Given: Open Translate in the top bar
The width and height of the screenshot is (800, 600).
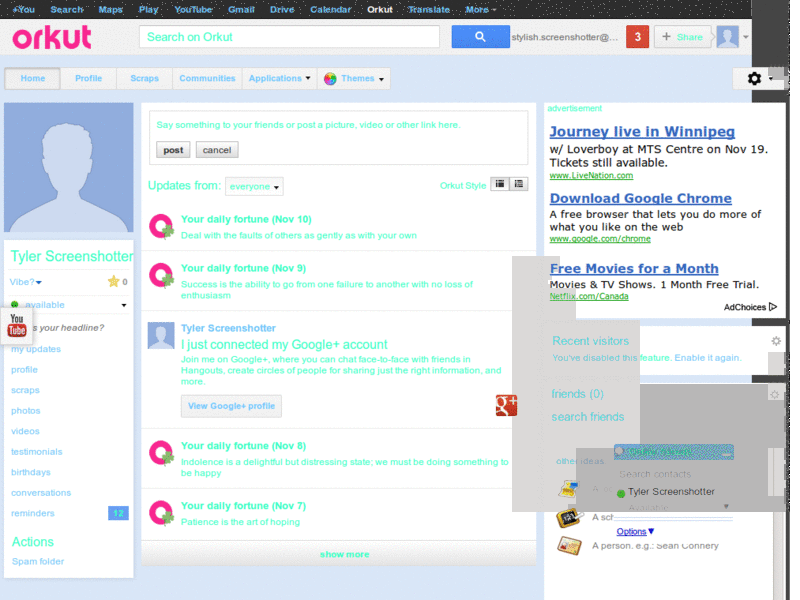Looking at the screenshot, I should (429, 9).
